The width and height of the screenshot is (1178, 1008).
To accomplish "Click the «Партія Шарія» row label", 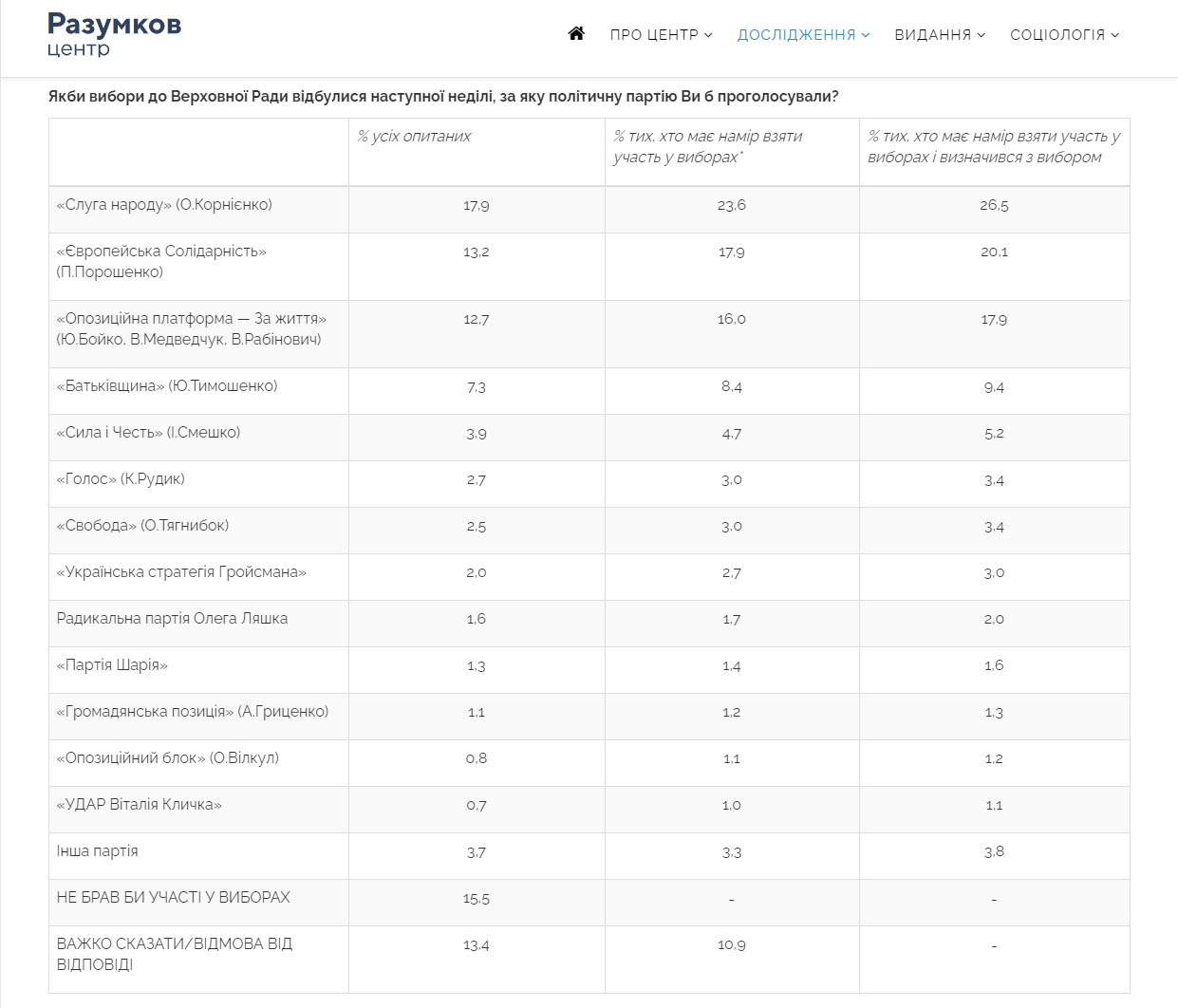I will (x=112, y=665).
